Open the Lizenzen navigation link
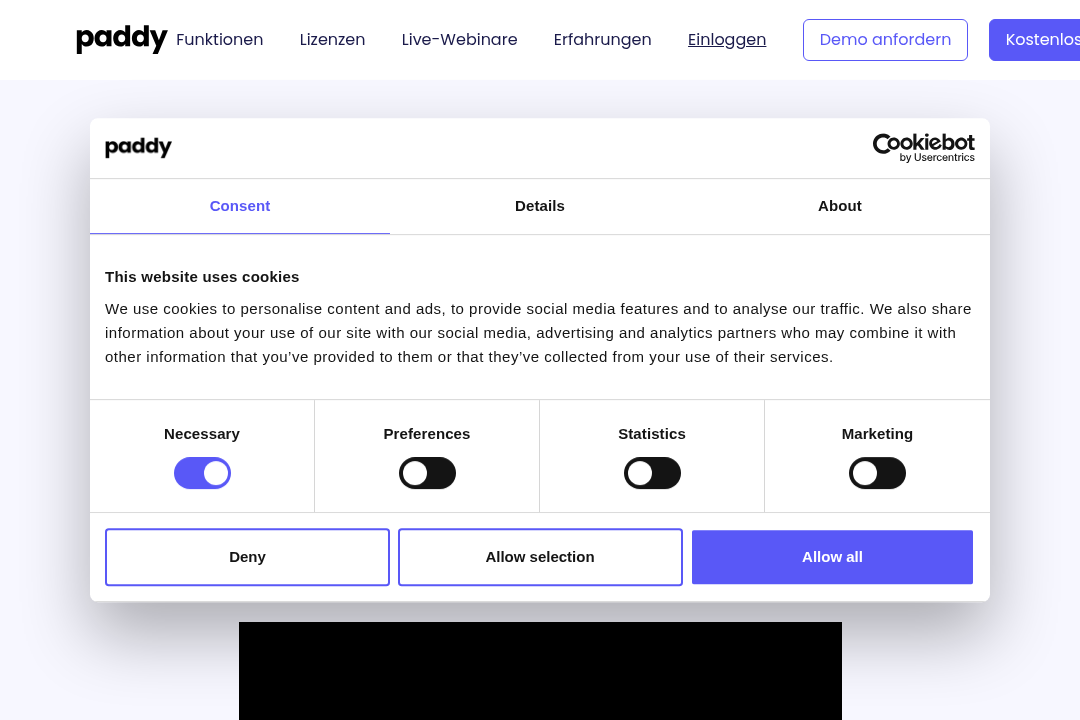 [332, 39]
